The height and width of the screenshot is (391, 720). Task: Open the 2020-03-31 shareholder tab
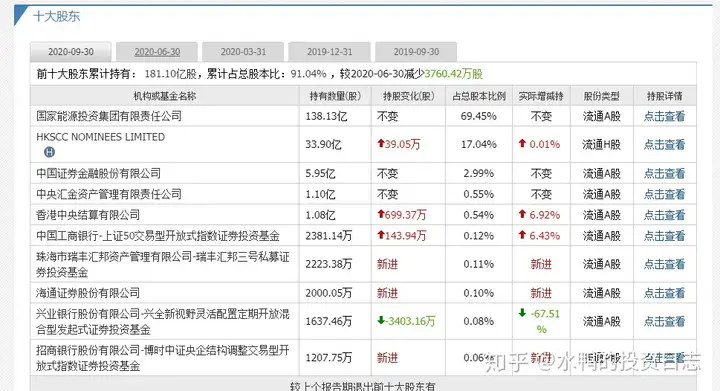[x=243, y=52]
